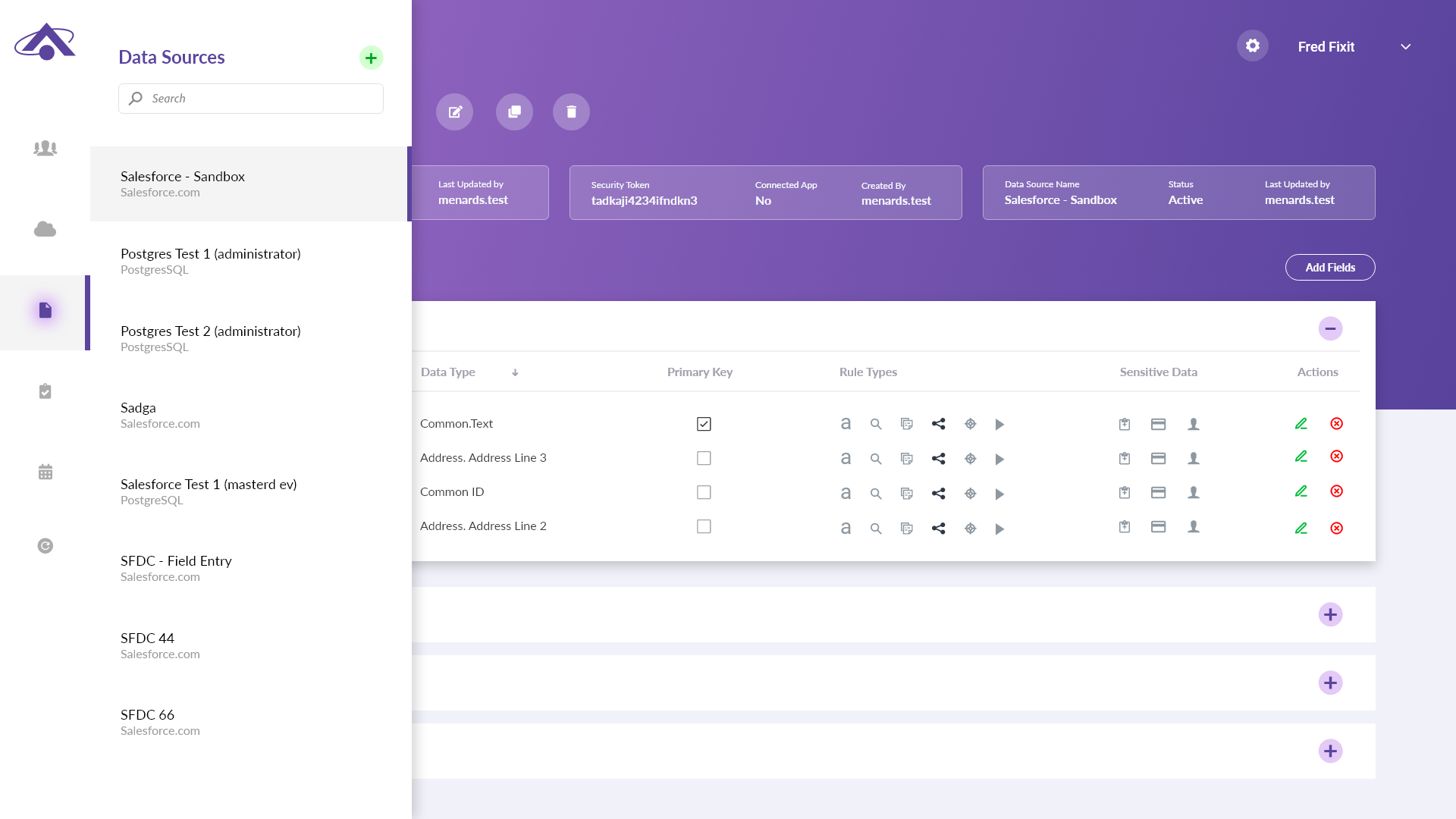This screenshot has height=819, width=1456.
Task: Sort by Data Type using the arrow
Action: point(515,372)
